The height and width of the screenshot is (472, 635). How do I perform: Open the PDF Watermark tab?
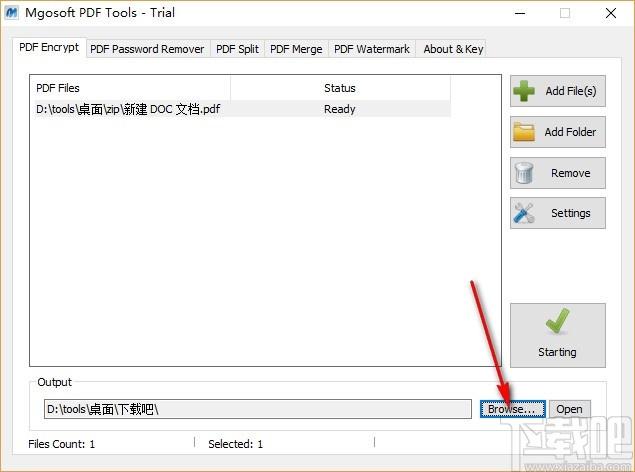[x=372, y=49]
